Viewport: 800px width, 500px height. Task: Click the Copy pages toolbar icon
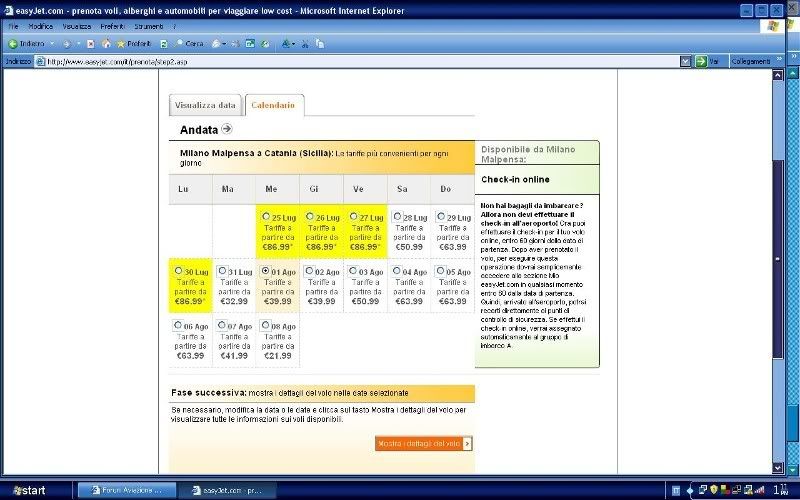coord(320,44)
